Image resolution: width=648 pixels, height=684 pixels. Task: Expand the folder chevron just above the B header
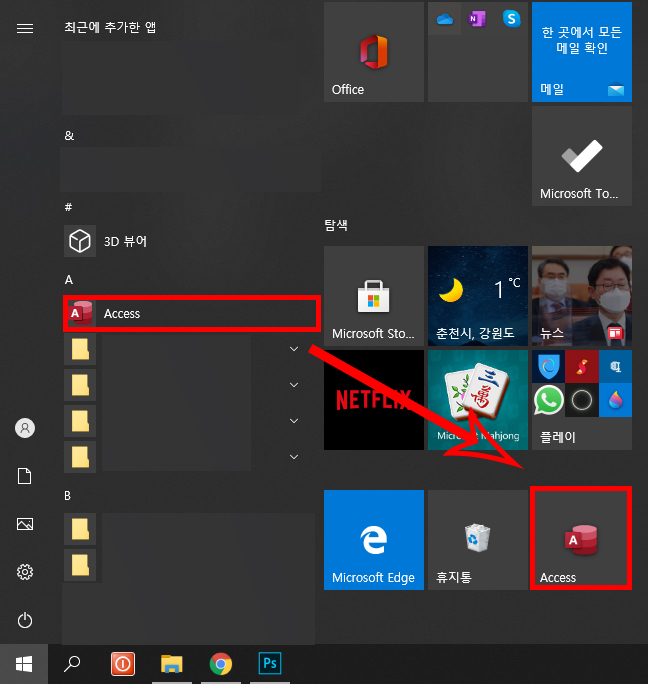tap(294, 457)
